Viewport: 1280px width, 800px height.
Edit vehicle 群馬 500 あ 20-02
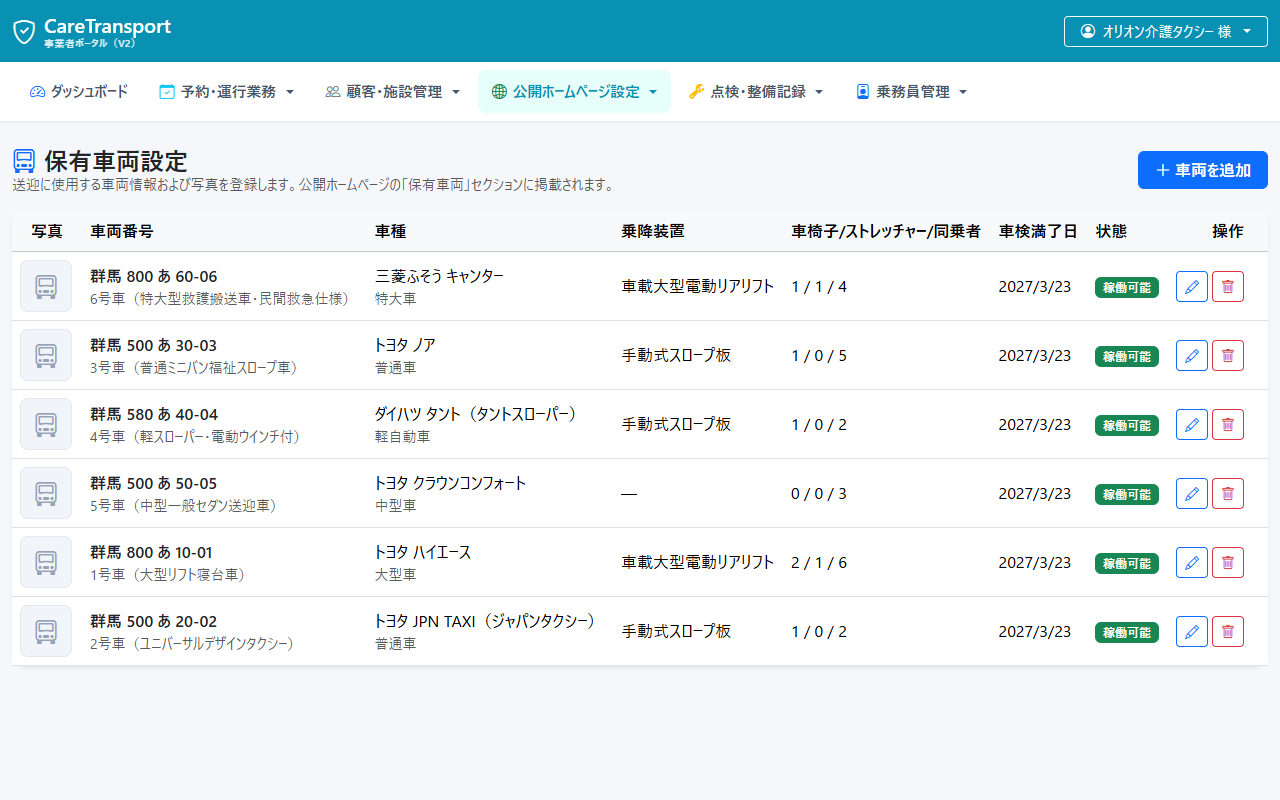tap(1192, 632)
